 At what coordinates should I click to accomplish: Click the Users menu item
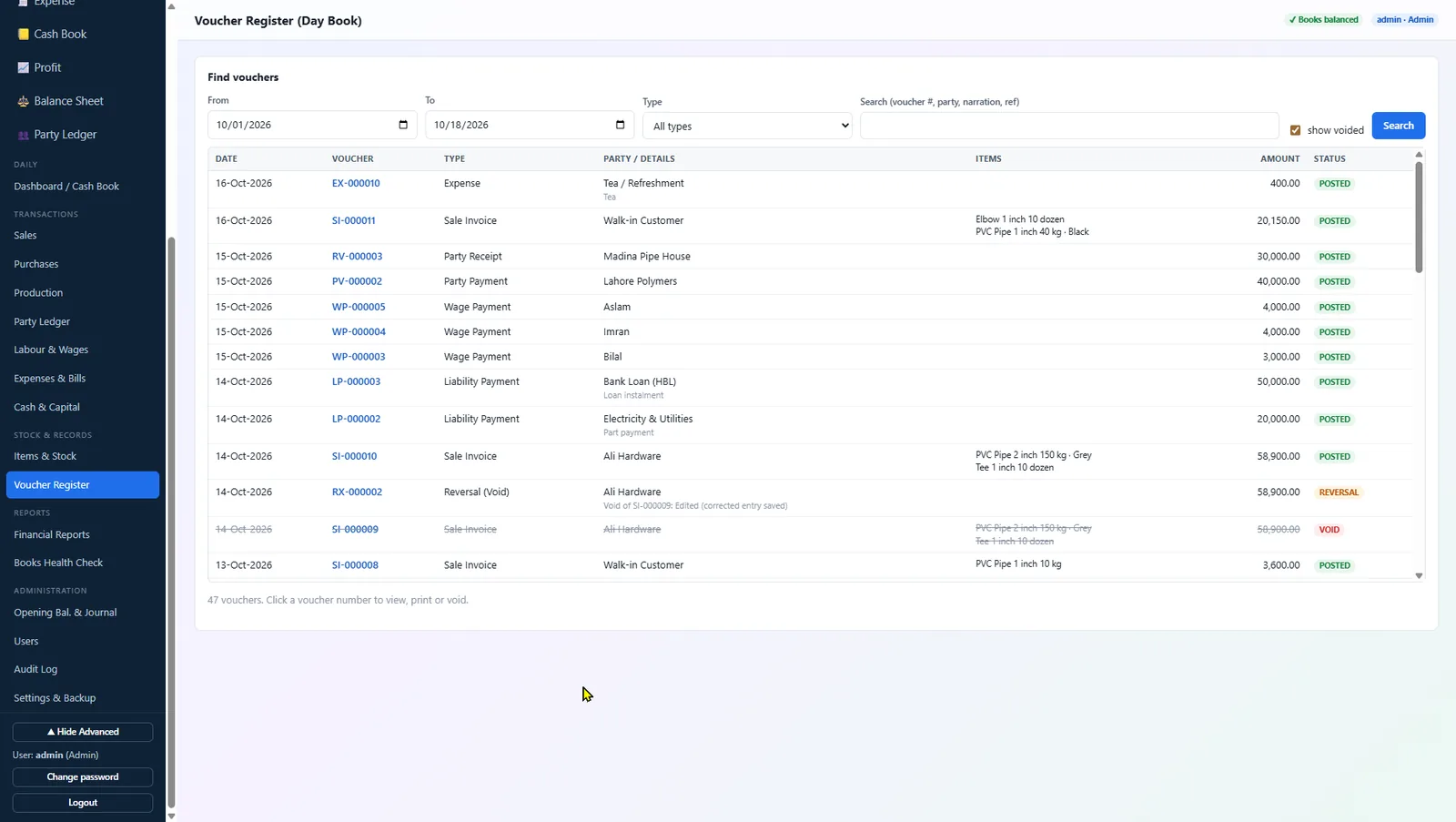(26, 641)
